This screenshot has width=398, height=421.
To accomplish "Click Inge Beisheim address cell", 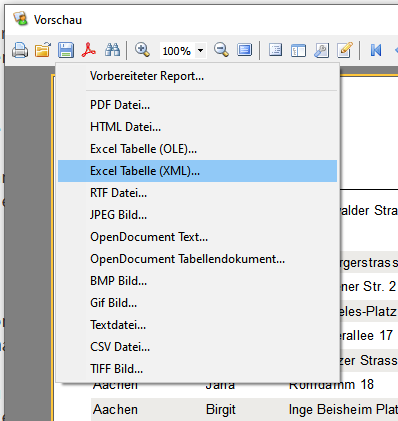I will tap(343, 410).
